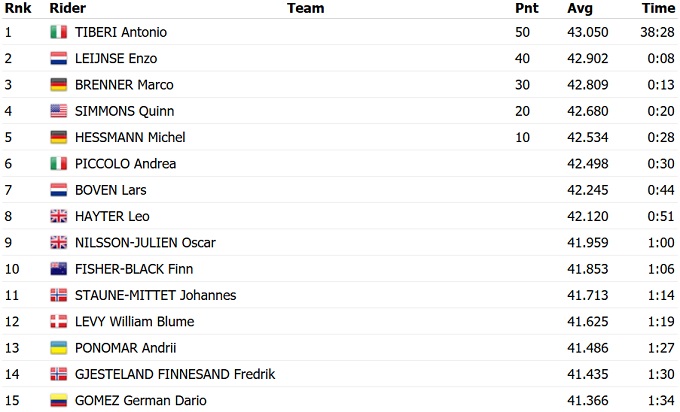Image resolution: width=680 pixels, height=412 pixels.
Task: Click the Norwegian flag beside STAUNE-MITTET Johannes
Action: [x=58, y=295]
